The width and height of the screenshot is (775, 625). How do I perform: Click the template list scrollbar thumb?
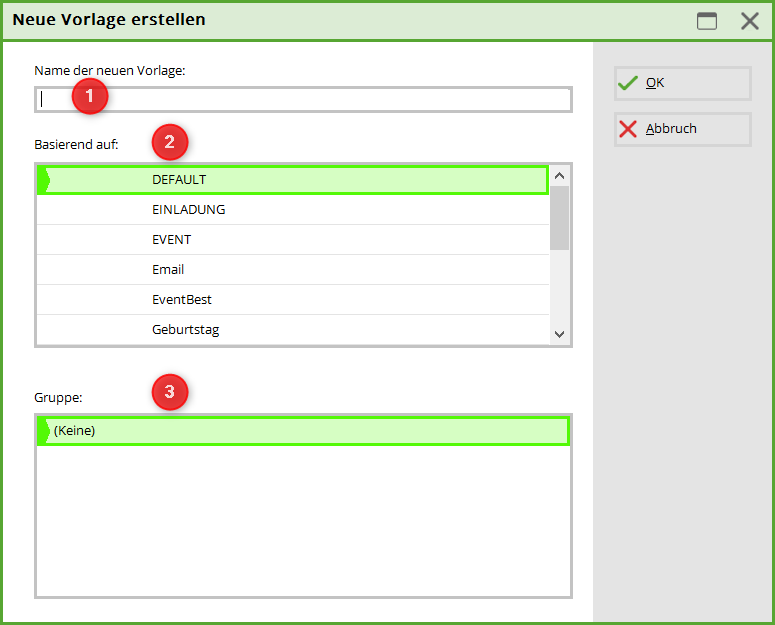tap(559, 217)
